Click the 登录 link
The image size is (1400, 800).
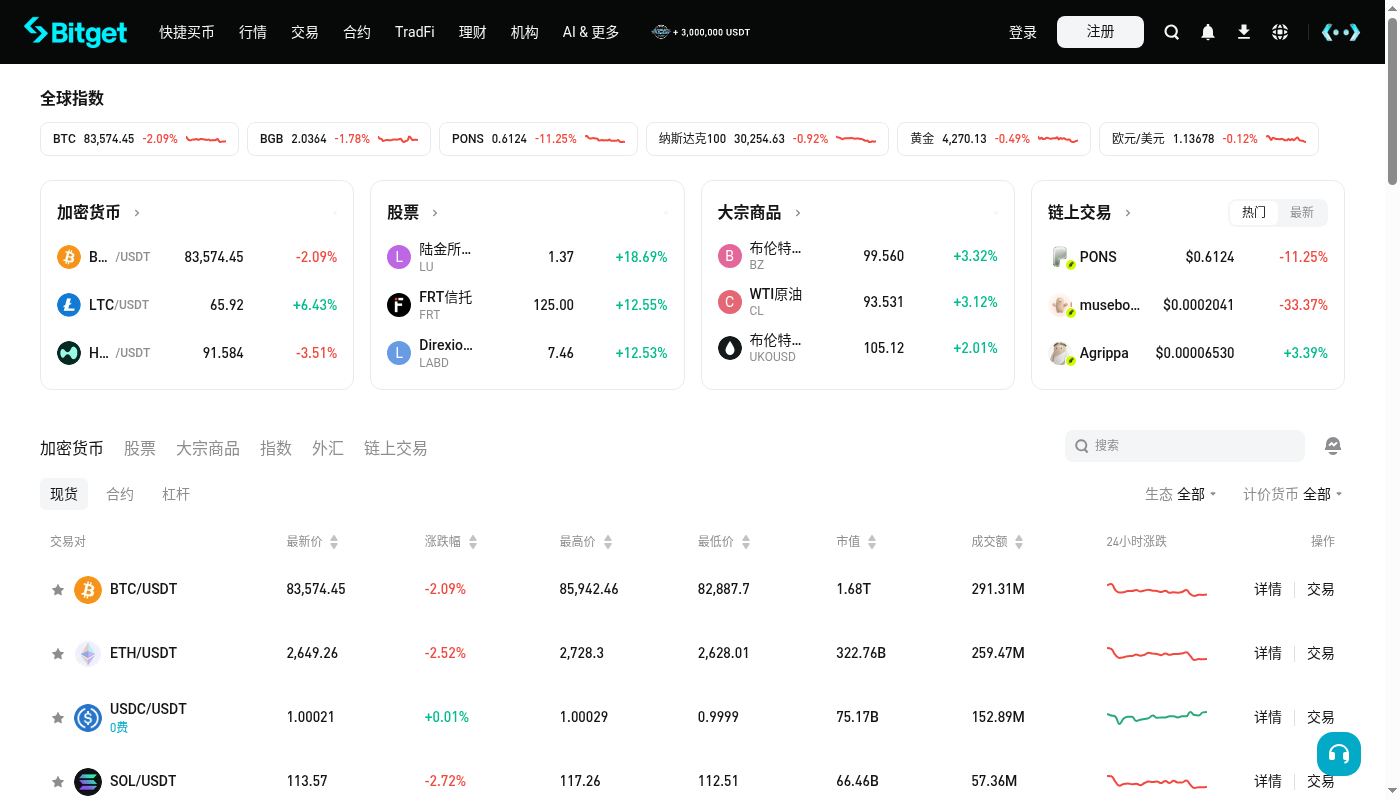click(1023, 32)
